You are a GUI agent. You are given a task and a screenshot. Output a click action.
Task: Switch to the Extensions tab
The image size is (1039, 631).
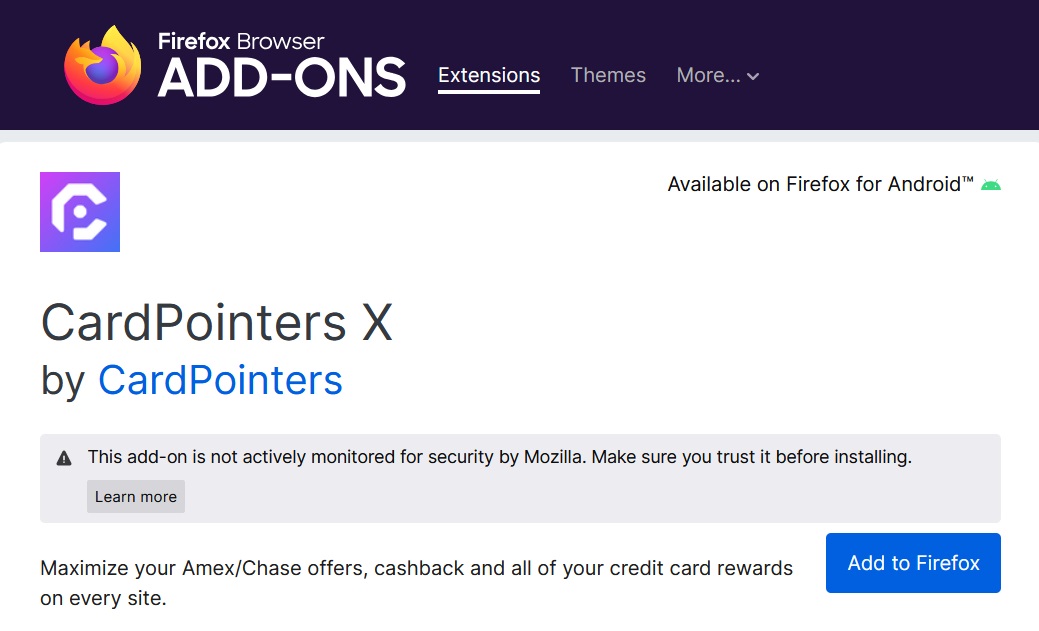tap(489, 76)
